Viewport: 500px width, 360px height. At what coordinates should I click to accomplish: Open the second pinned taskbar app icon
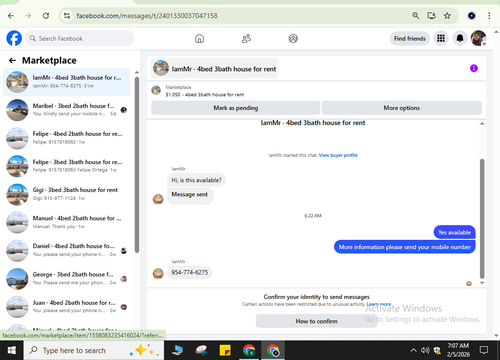click(201, 350)
